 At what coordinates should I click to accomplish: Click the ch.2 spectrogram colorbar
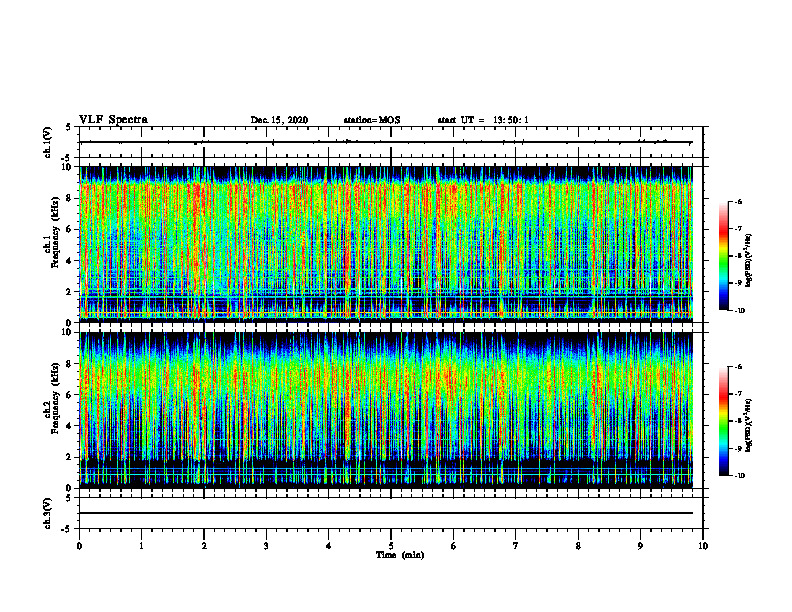(x=723, y=421)
